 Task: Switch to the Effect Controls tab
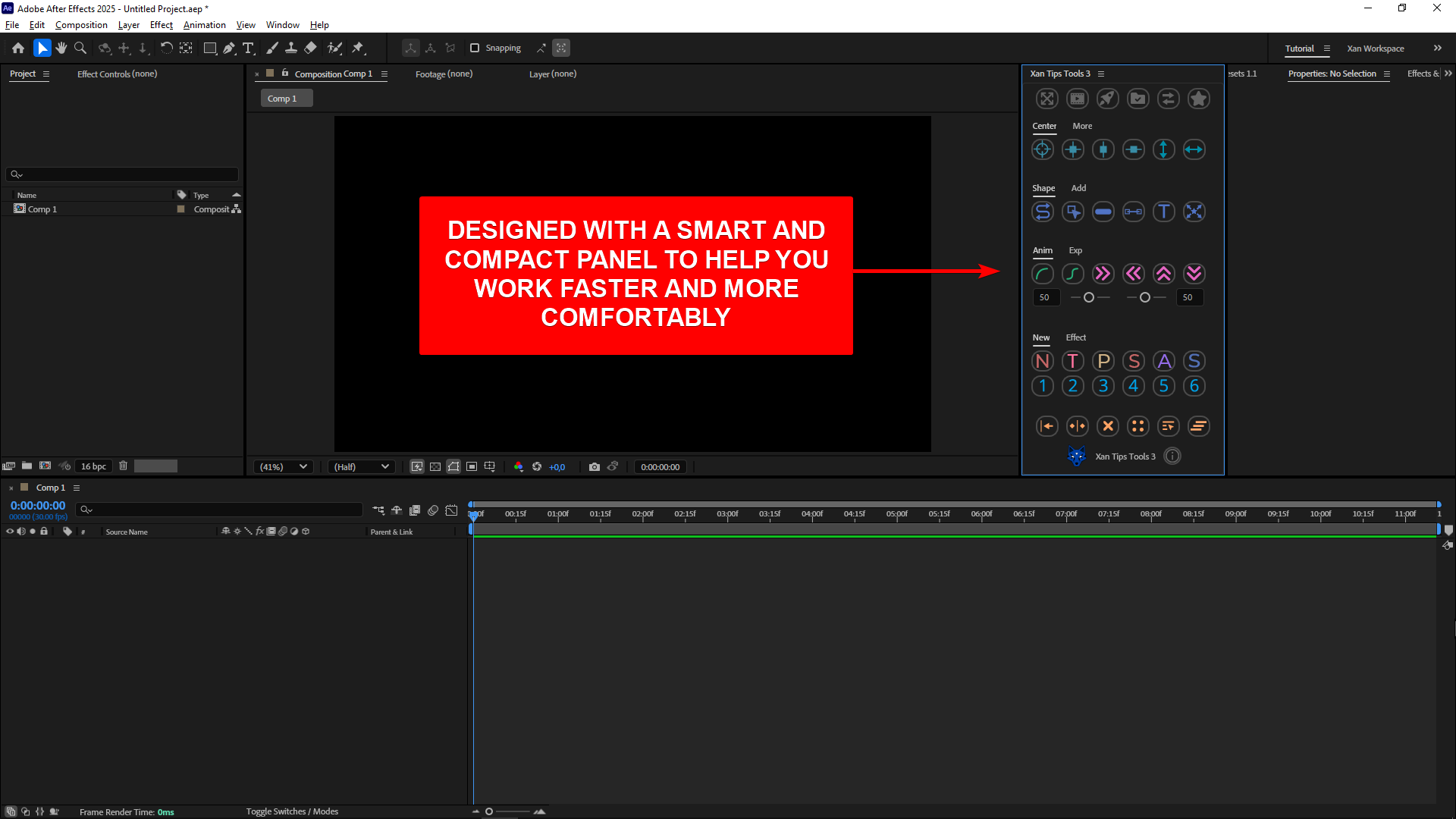[117, 74]
